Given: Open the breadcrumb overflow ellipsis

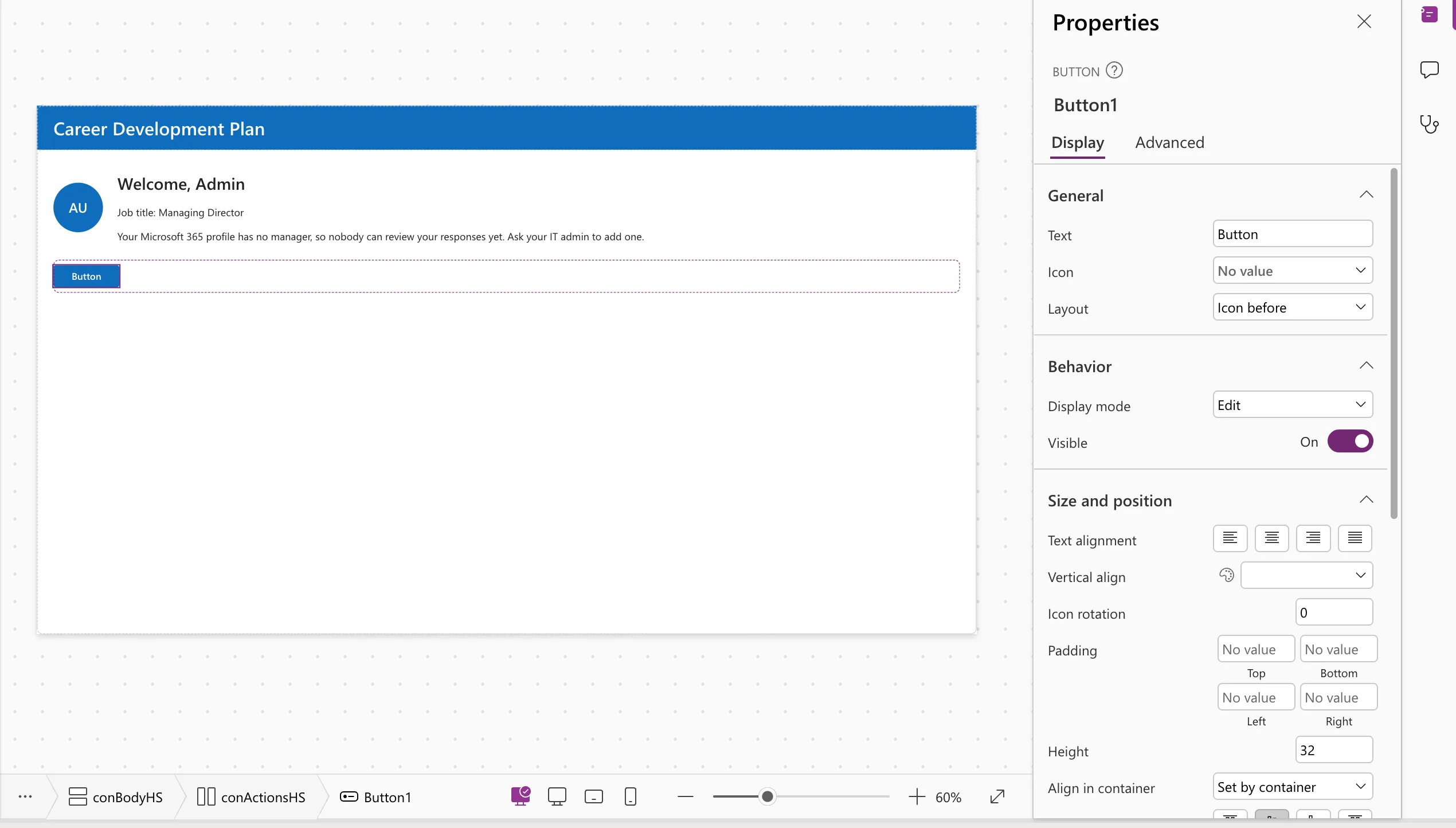Looking at the screenshot, I should (25, 796).
